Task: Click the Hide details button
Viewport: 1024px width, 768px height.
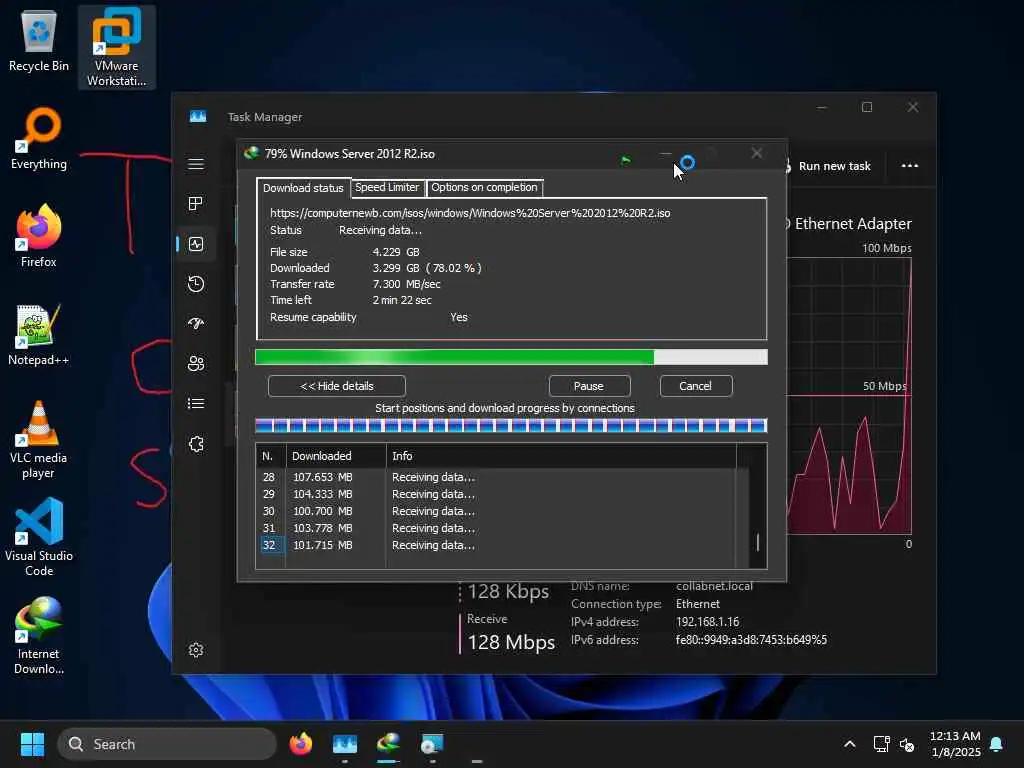Action: (337, 386)
